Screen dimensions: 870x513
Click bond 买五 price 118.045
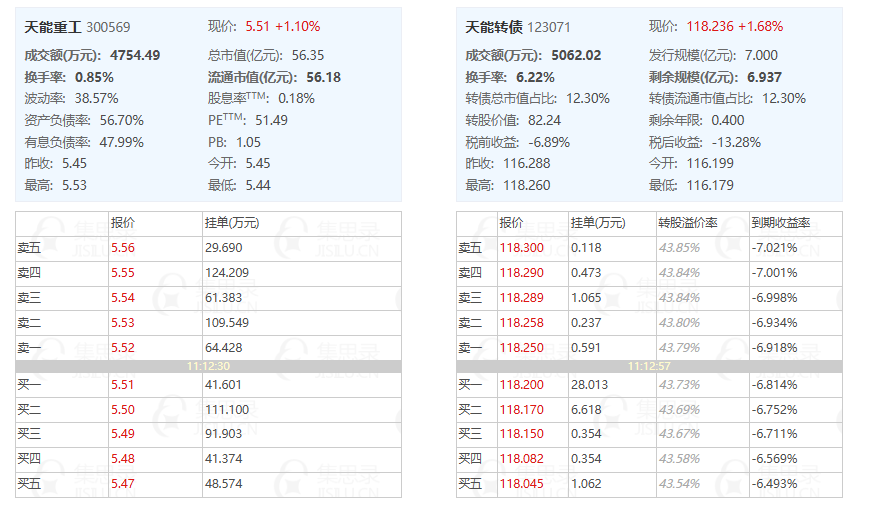click(522, 484)
